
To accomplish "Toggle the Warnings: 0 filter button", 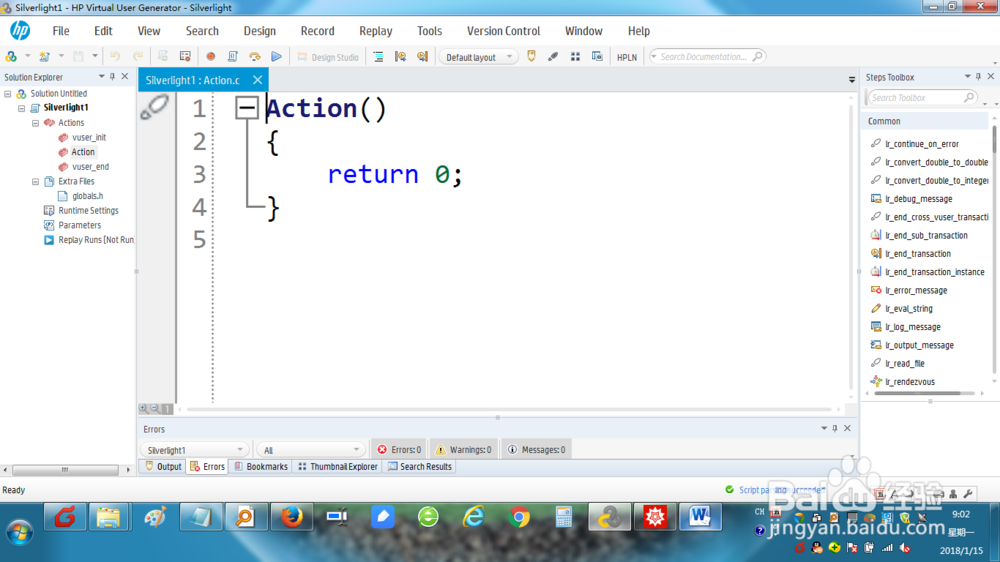I will (x=464, y=450).
